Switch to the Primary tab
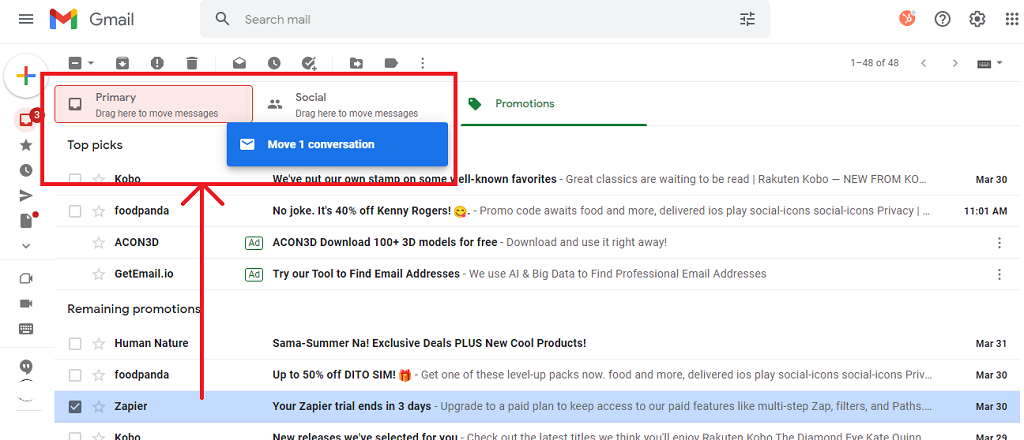Image resolution: width=1024 pixels, height=440 pixels. click(153, 104)
